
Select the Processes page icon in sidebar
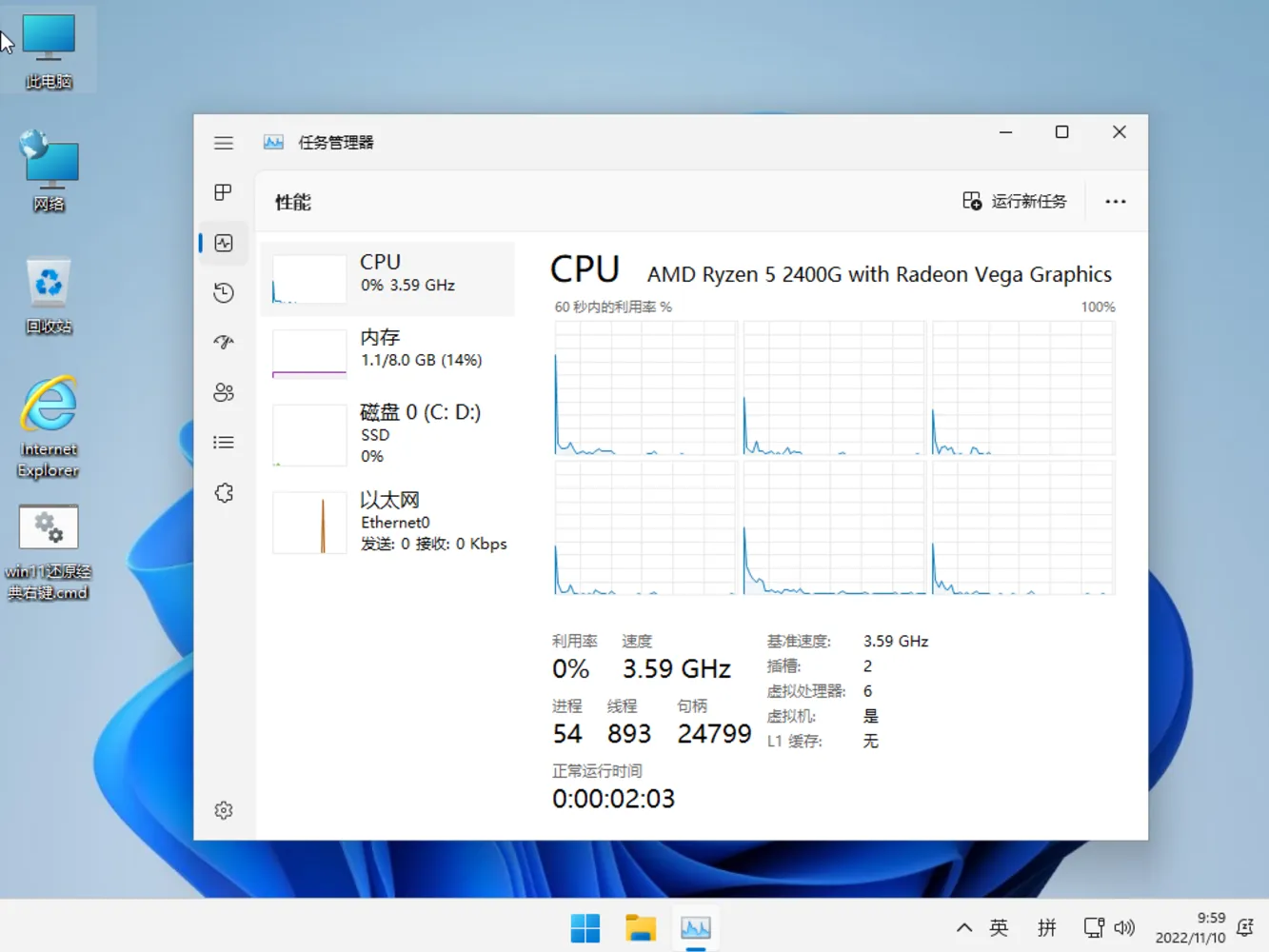point(223,191)
